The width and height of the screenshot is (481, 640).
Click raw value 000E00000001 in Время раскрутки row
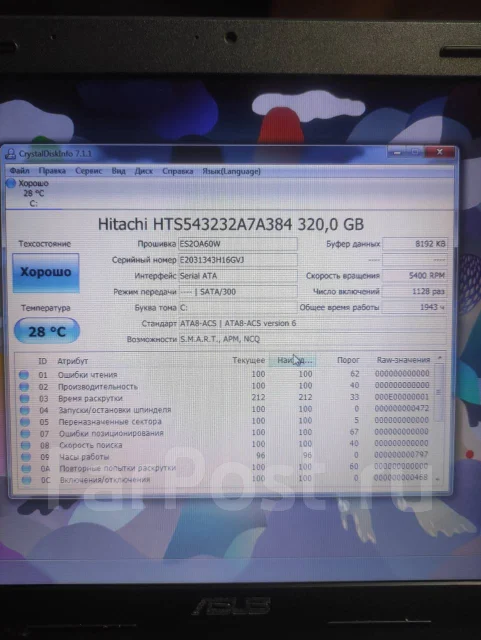402,397
